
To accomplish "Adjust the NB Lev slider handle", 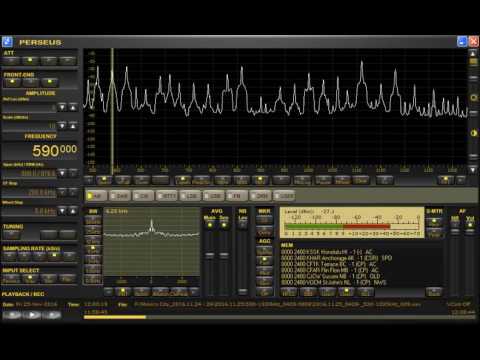I will (x=243, y=291).
